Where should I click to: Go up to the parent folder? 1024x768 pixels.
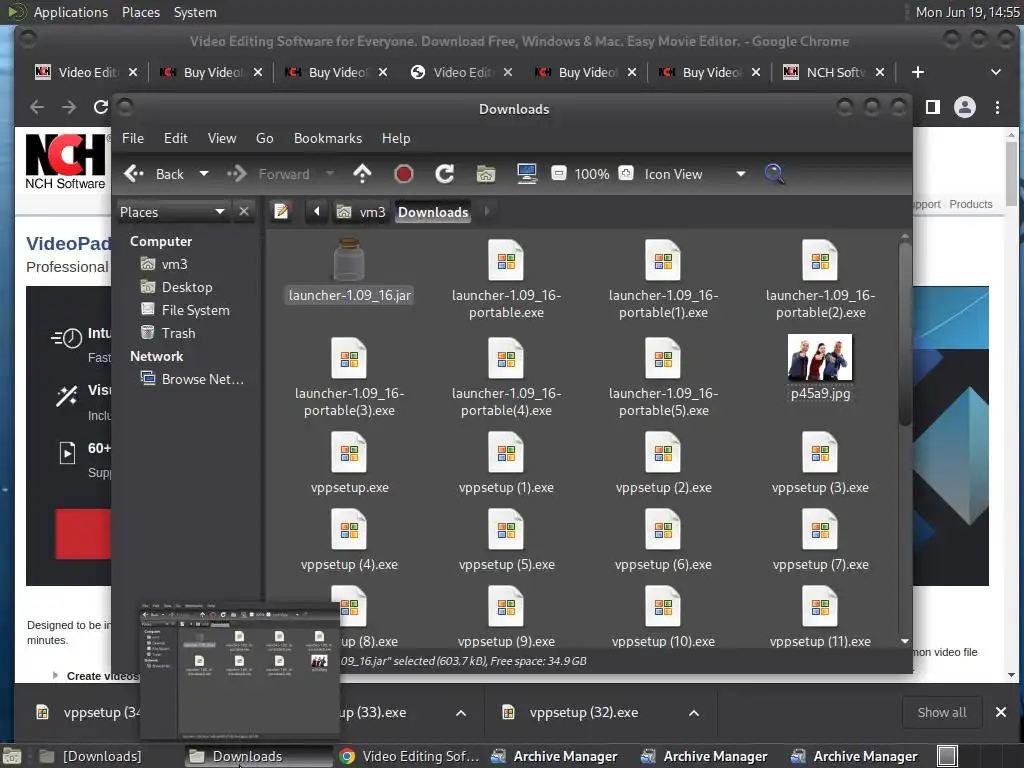pyautogui.click(x=362, y=174)
